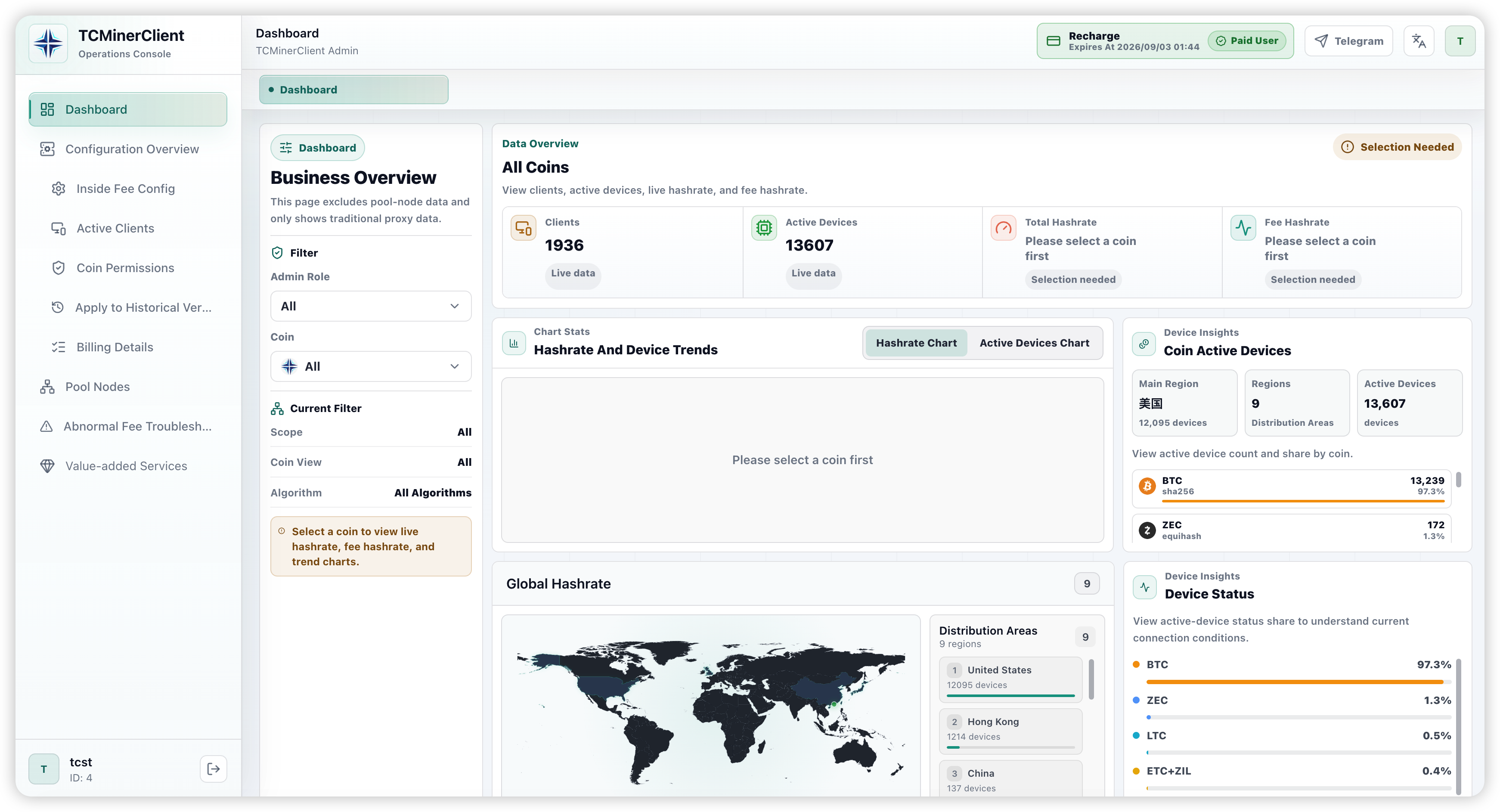Open Value-added Services
Image resolution: width=1500 pixels, height=812 pixels.
(x=128, y=466)
